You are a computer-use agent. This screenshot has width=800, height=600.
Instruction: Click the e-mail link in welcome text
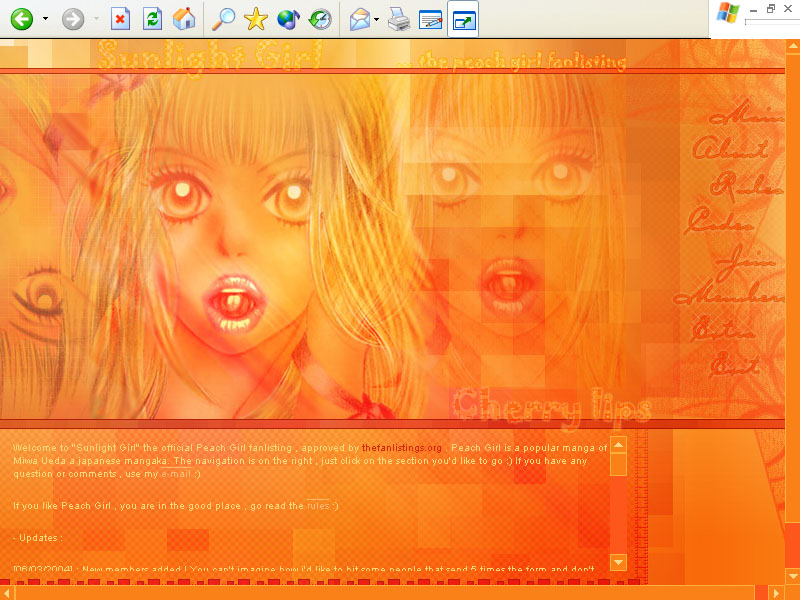[176, 473]
